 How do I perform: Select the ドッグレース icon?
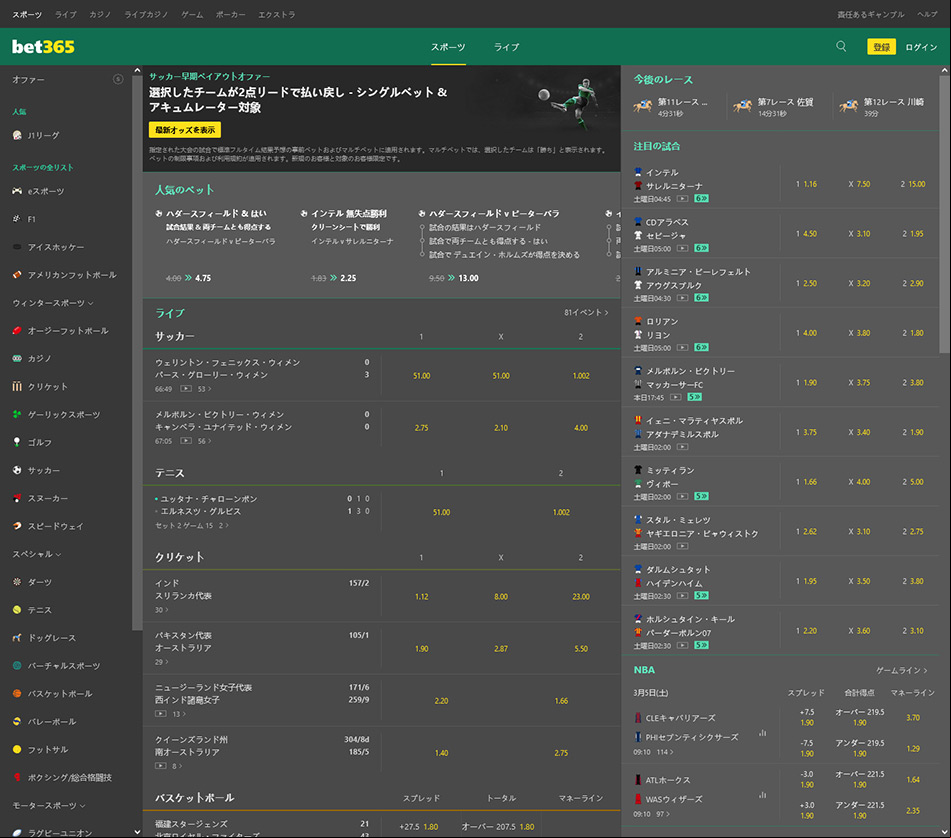[17, 637]
